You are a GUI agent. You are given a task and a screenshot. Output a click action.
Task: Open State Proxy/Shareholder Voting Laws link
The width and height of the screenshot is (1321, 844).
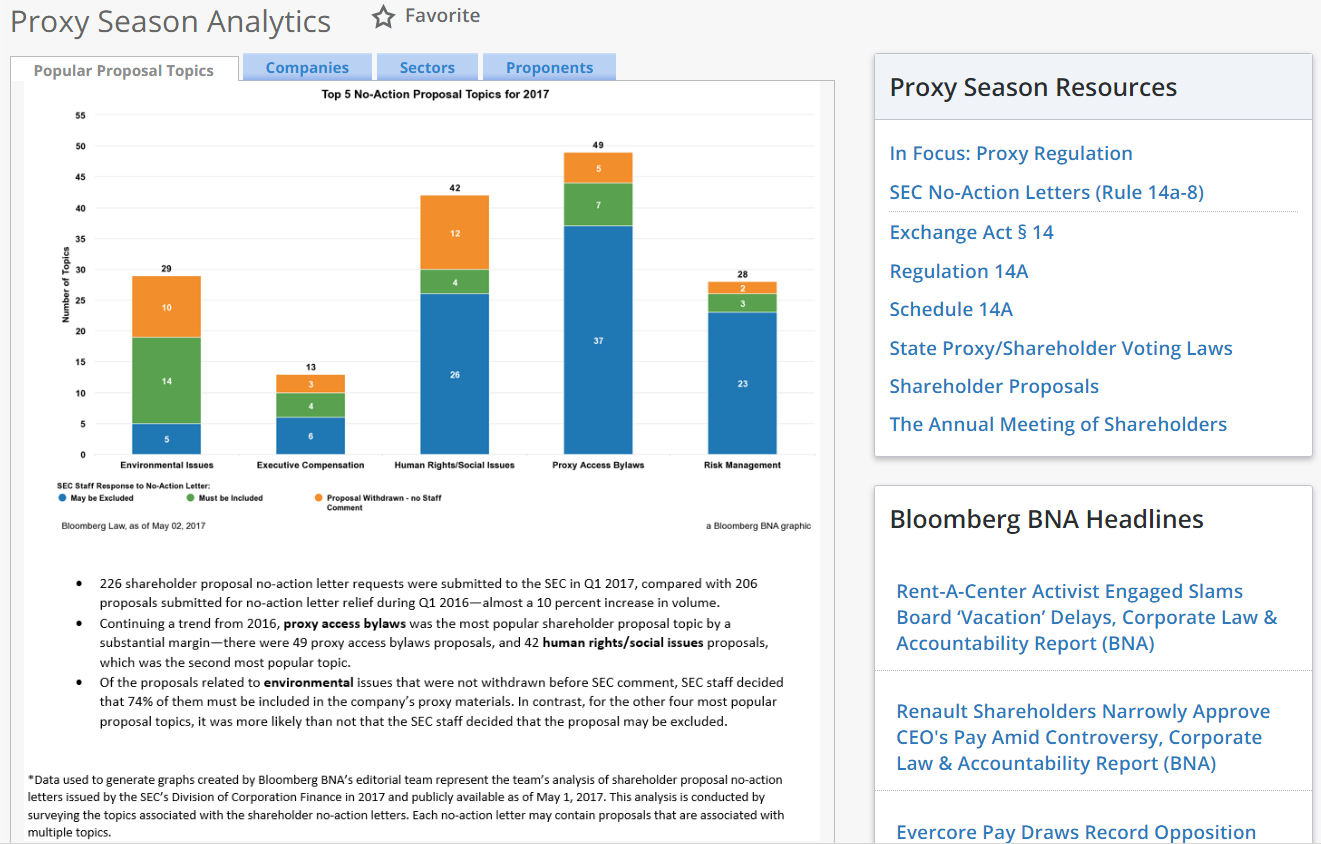[x=1060, y=348]
